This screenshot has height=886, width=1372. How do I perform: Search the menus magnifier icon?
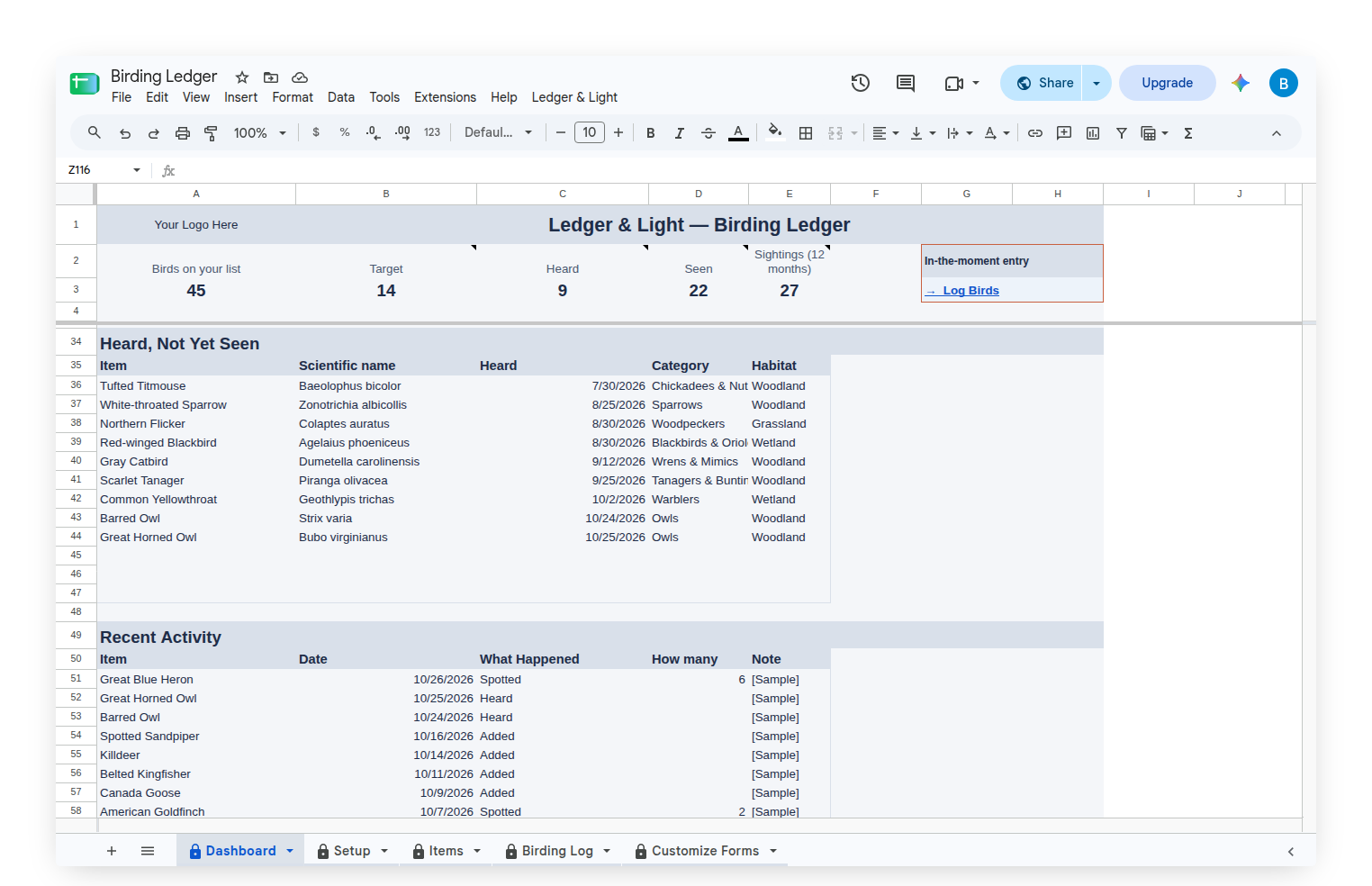click(x=95, y=133)
